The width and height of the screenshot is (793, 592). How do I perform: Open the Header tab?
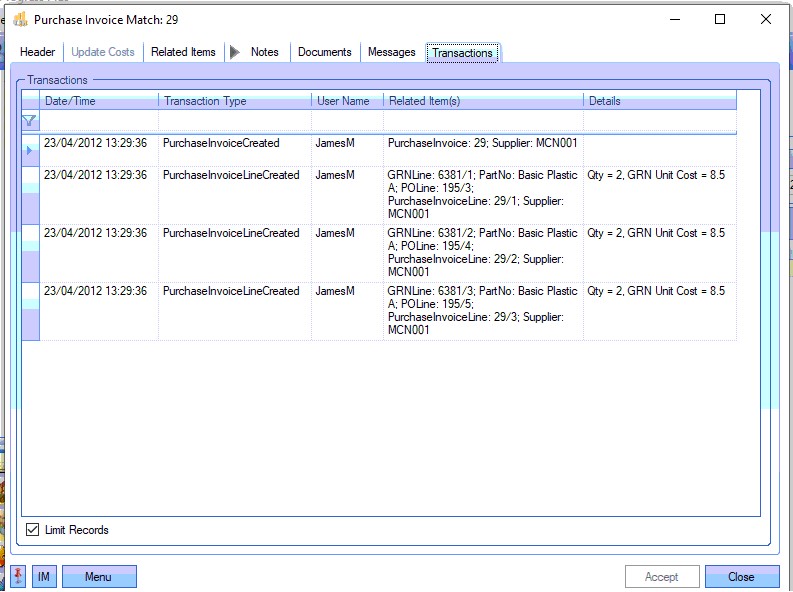[x=38, y=52]
